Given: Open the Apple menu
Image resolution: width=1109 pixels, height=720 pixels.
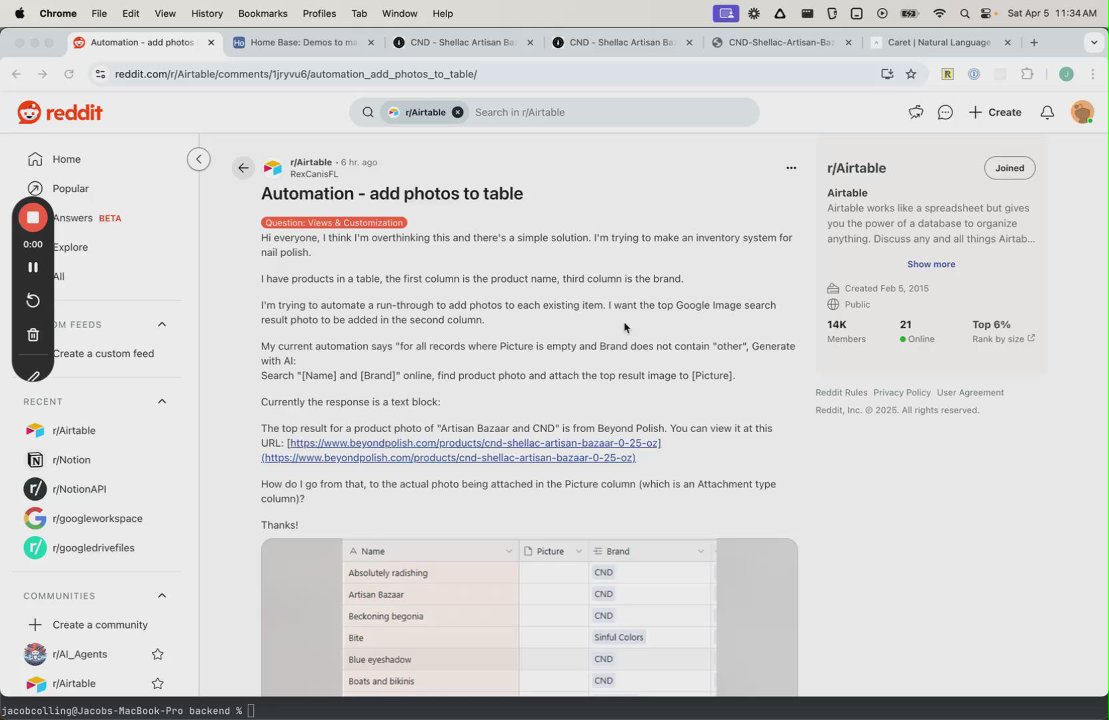Looking at the screenshot, I should tap(19, 13).
